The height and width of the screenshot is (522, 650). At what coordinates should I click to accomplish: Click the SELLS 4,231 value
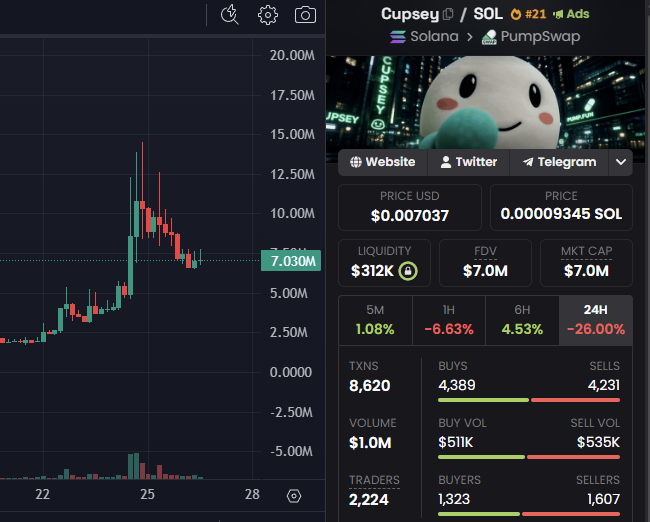pyautogui.click(x=604, y=386)
